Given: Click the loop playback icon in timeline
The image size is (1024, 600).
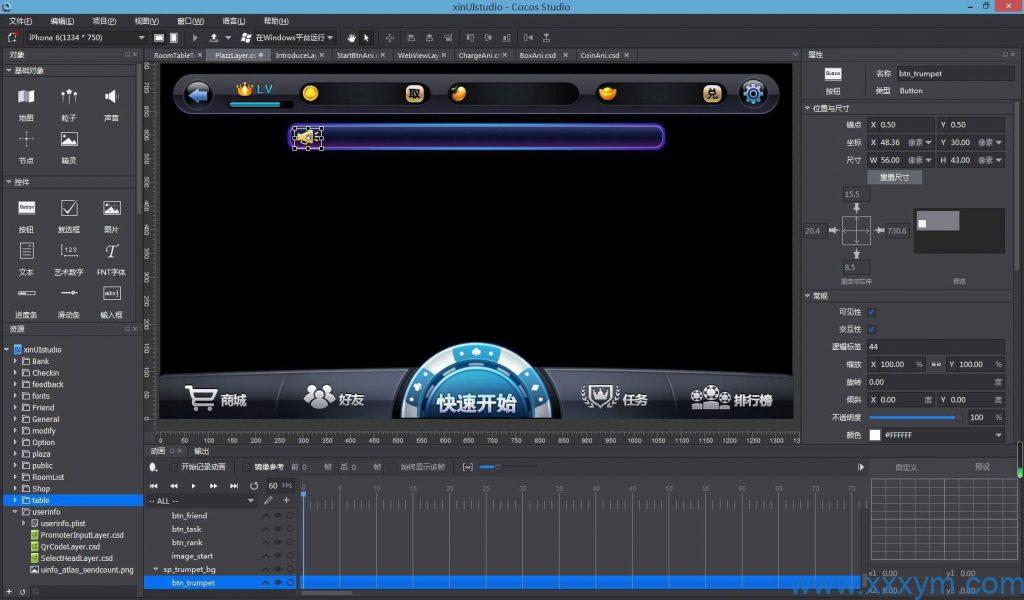Looking at the screenshot, I should pos(254,486).
